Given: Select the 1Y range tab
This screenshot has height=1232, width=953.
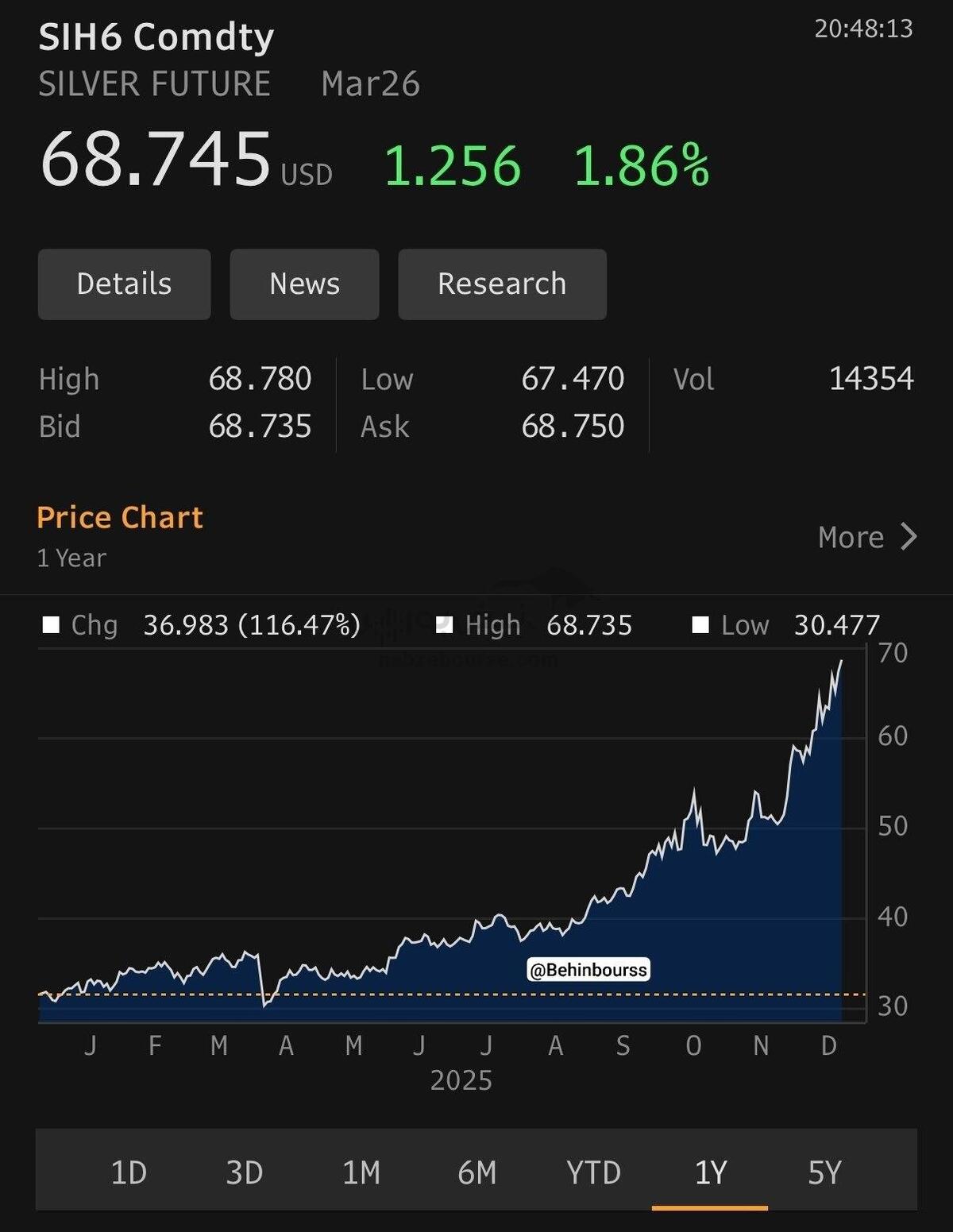Looking at the screenshot, I should pyautogui.click(x=710, y=1172).
